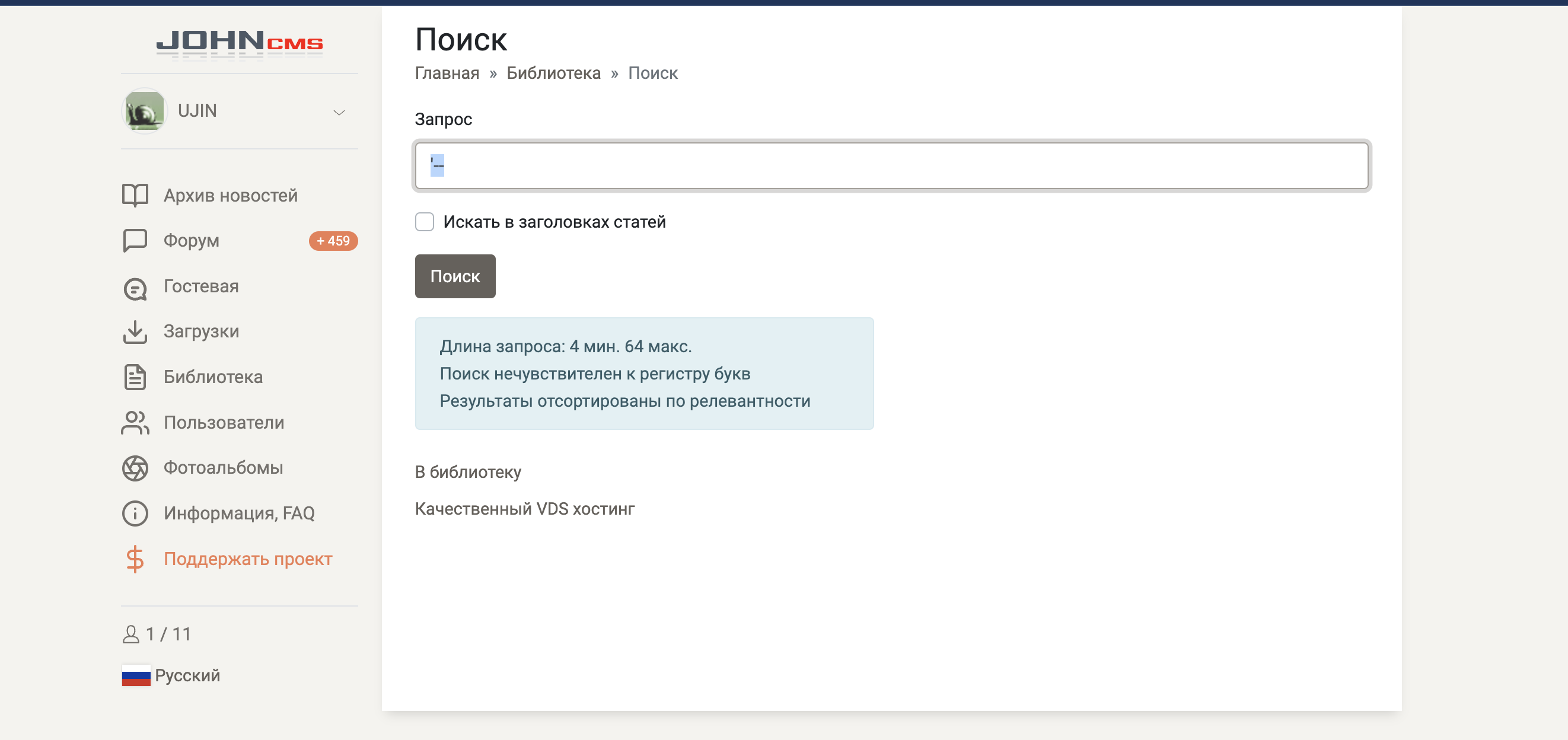Expand the UJIN user menu chevron
The image size is (1568, 740).
coord(339,112)
